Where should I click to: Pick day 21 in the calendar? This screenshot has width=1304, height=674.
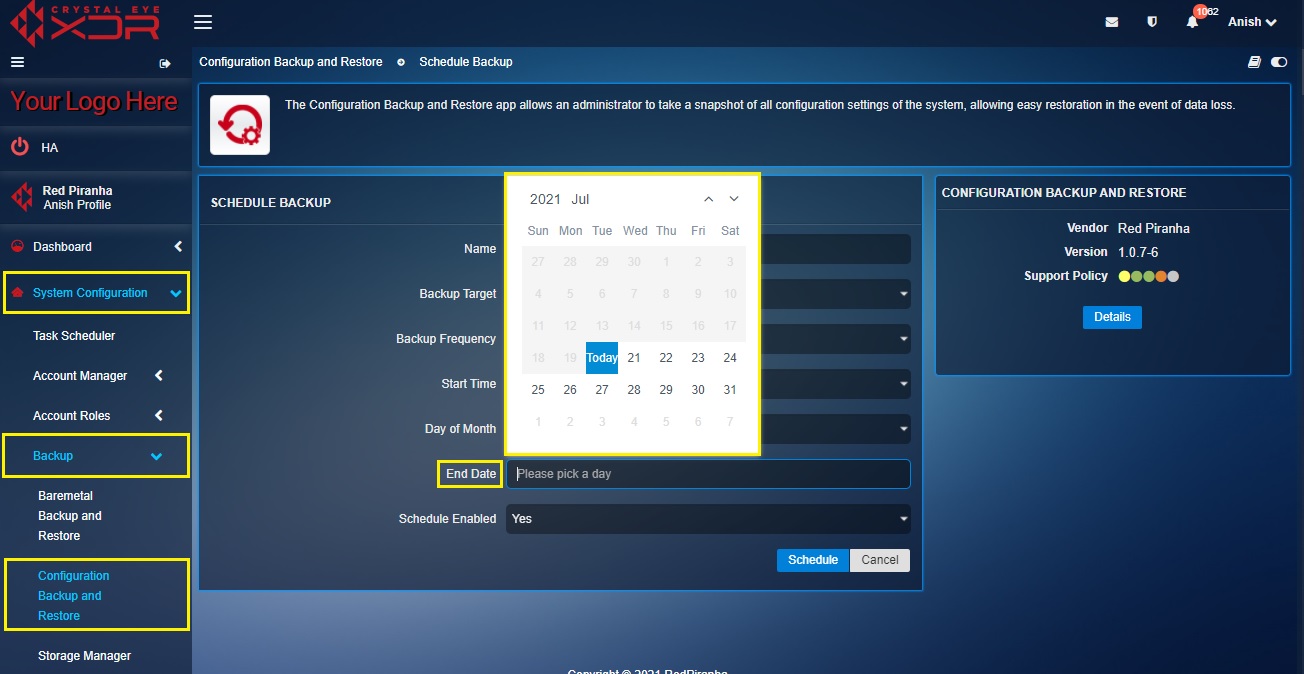(x=634, y=358)
